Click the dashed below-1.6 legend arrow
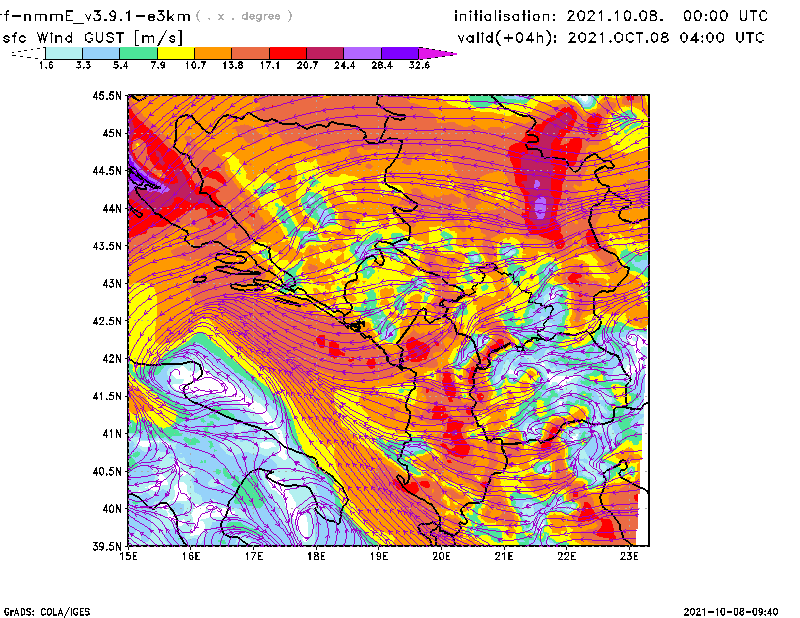800x618 pixels. 28,53
